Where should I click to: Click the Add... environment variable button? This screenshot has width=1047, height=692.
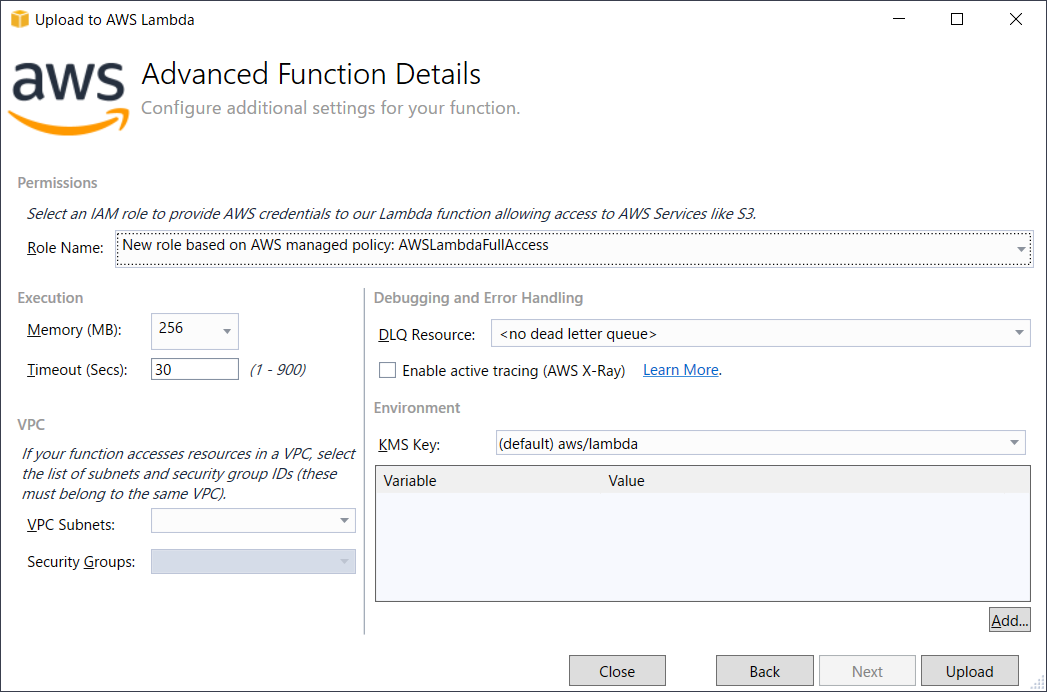(x=1009, y=620)
